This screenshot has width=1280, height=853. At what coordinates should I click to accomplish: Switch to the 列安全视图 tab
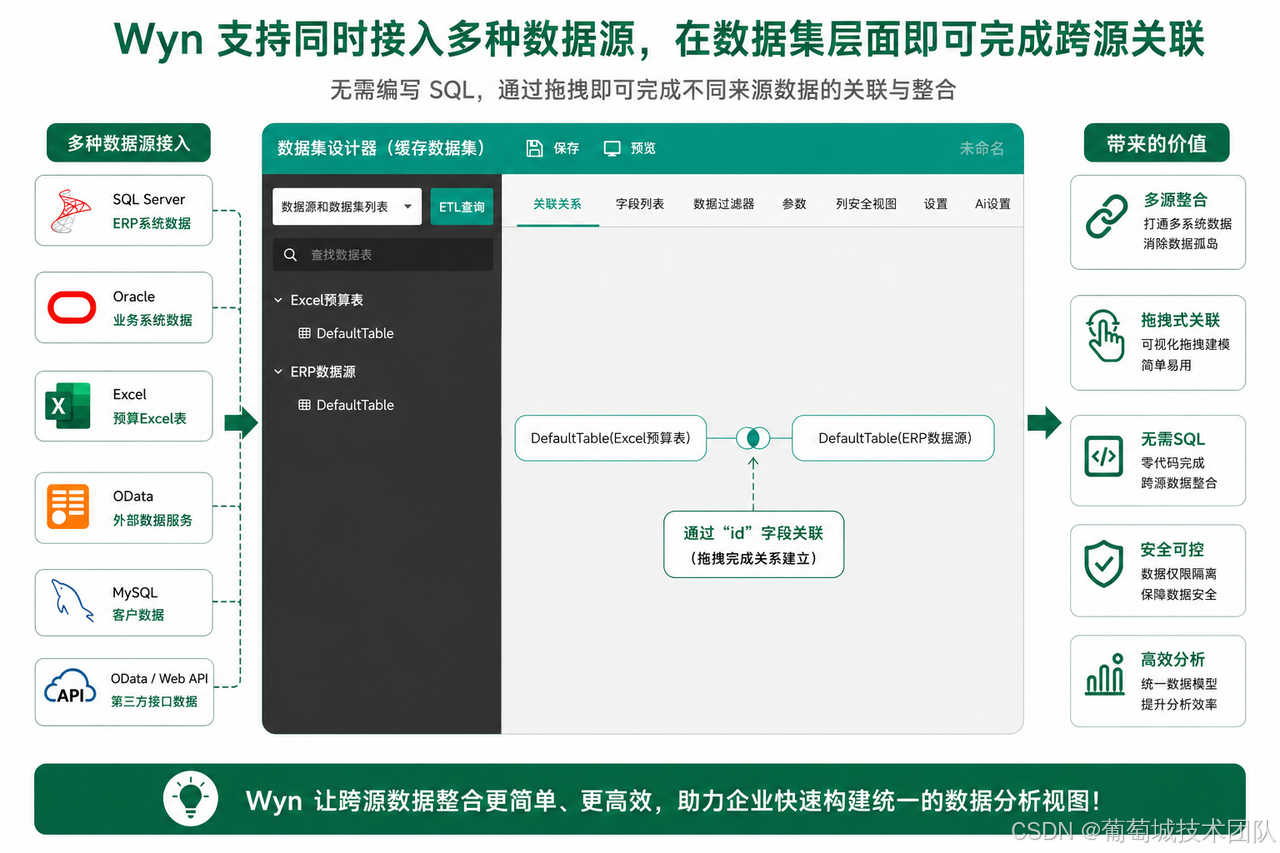pos(866,204)
